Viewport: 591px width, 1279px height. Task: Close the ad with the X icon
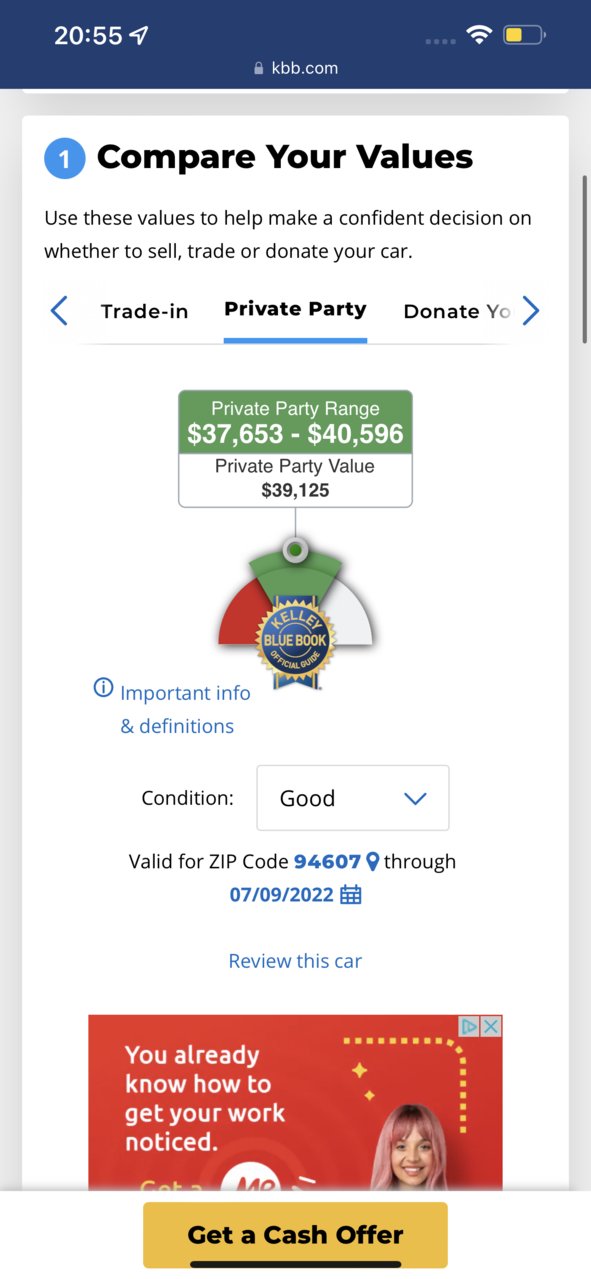point(491,1026)
